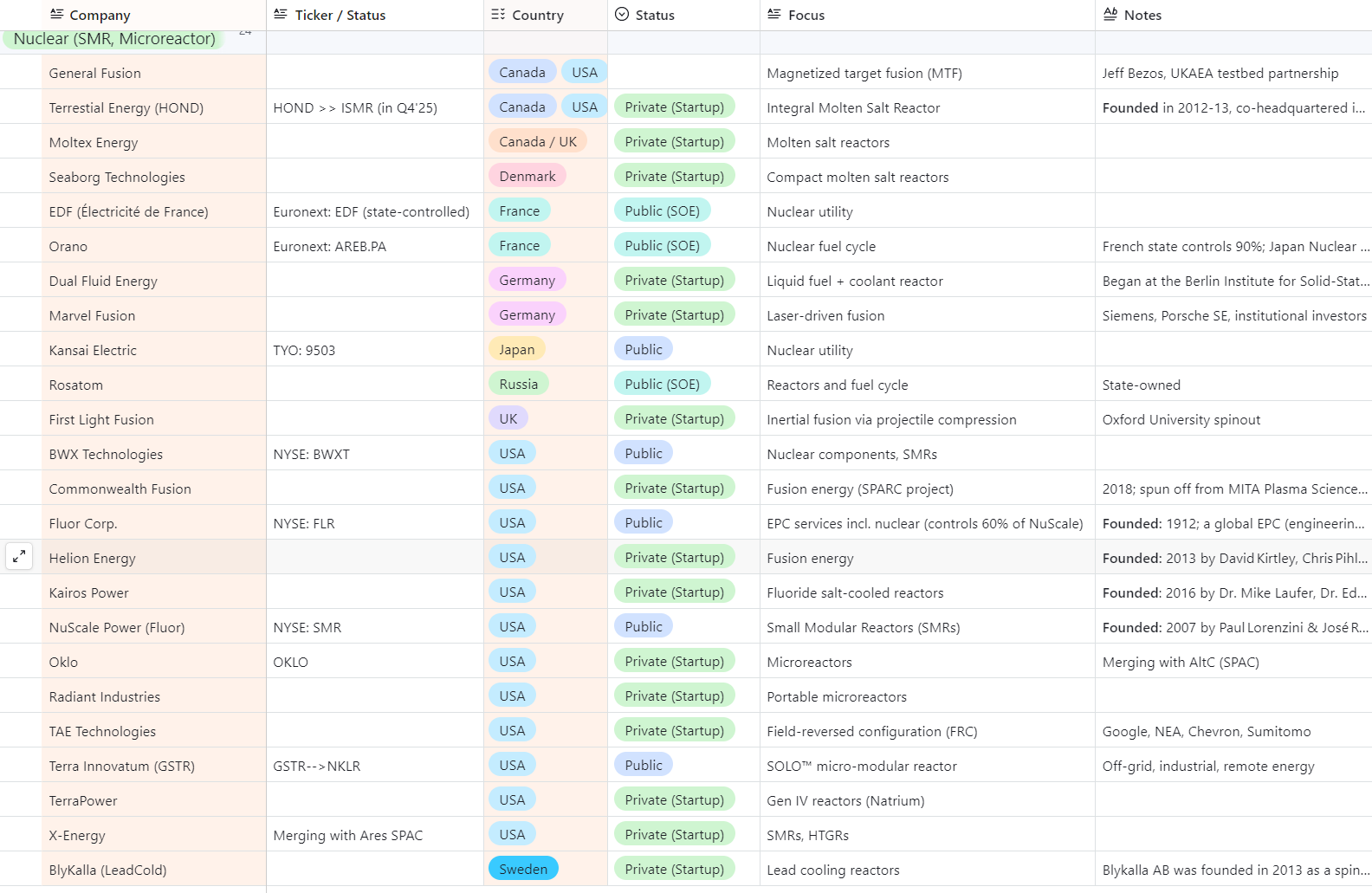This screenshot has width=1372, height=893.
Task: Click the Japan tag for Kansai Electric
Action: coord(517,349)
